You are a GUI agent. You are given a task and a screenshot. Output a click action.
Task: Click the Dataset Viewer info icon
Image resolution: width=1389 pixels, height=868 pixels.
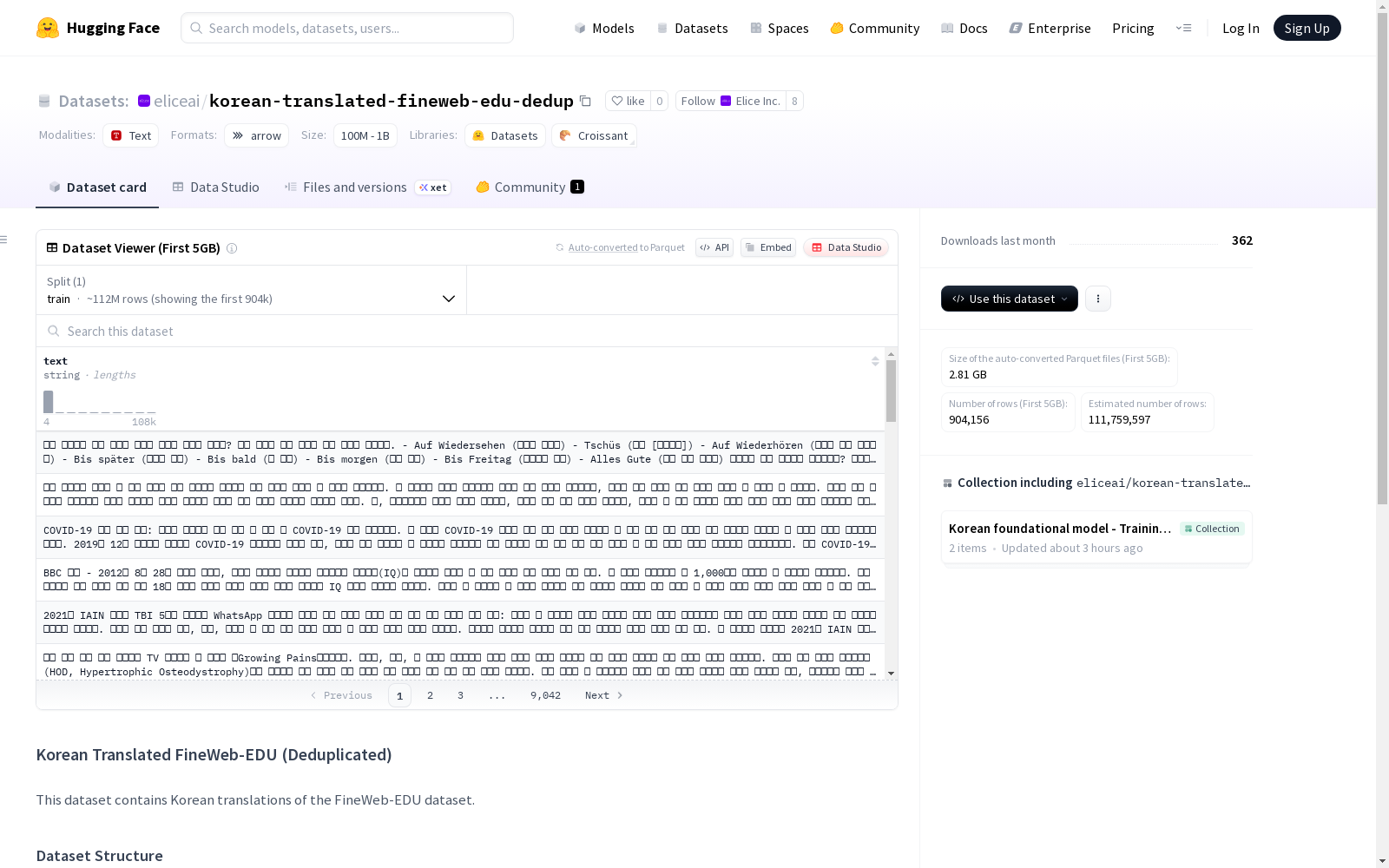click(x=232, y=248)
